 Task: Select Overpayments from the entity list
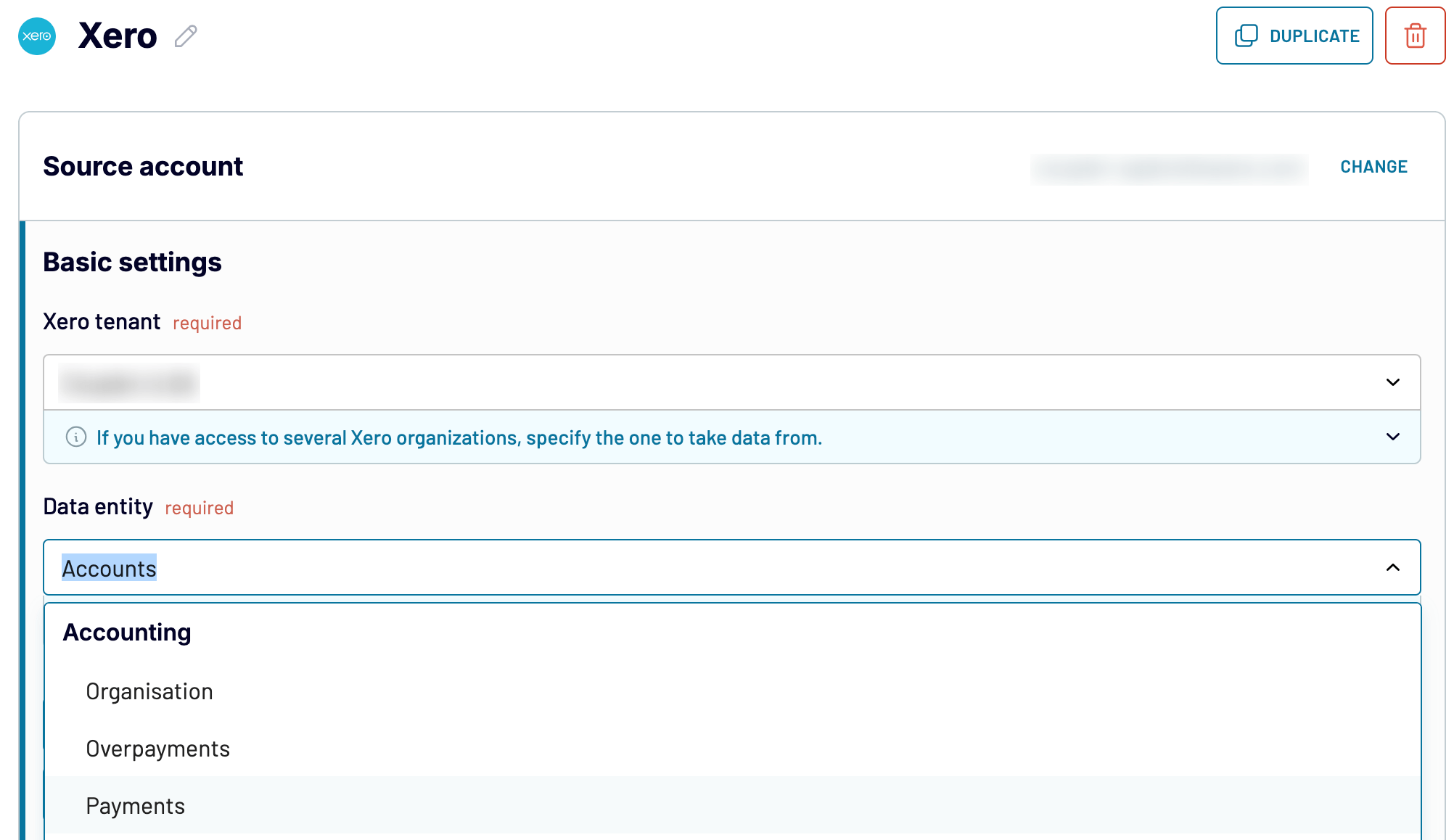click(x=731, y=749)
